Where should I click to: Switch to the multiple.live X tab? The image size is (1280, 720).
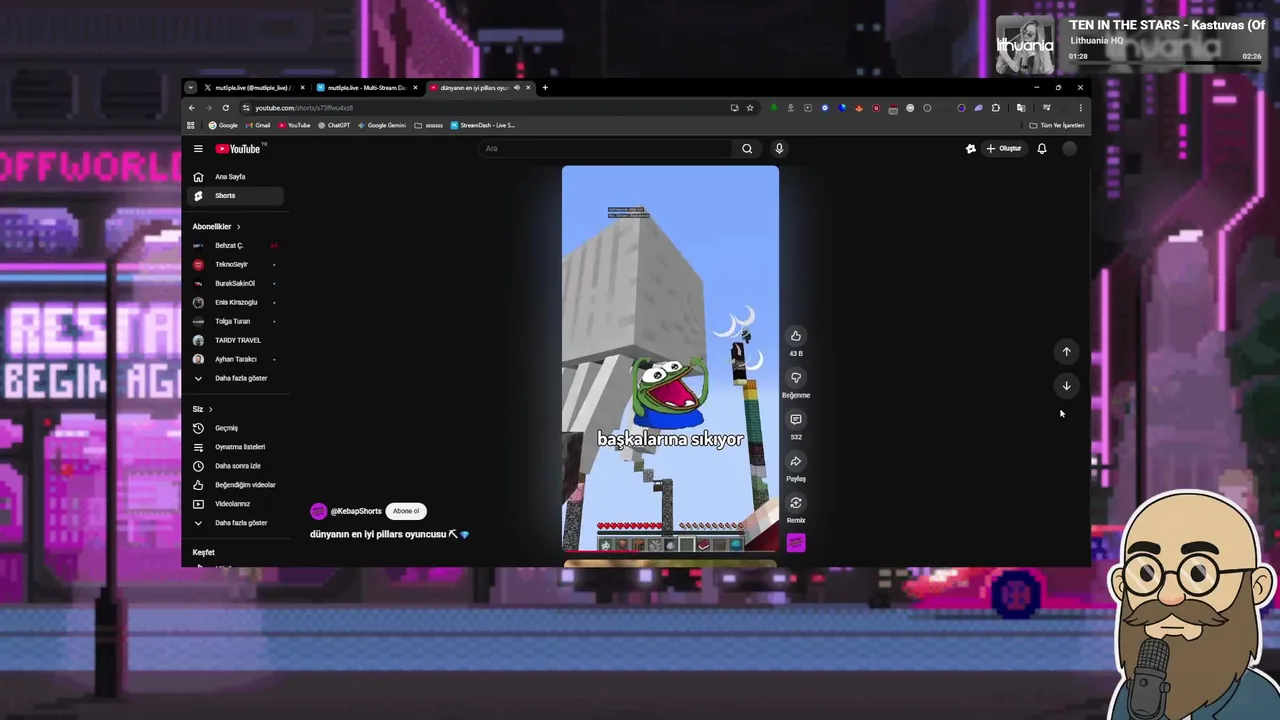pos(254,88)
